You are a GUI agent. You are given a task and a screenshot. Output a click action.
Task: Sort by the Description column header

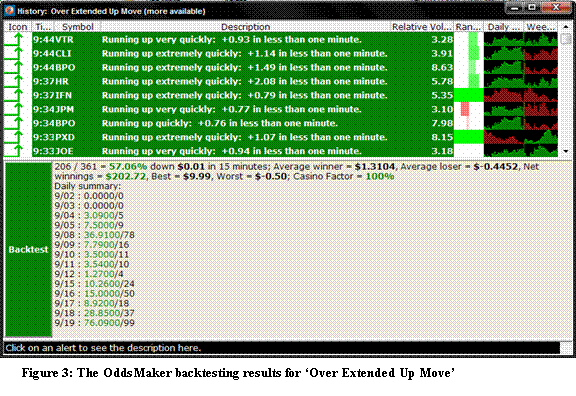click(x=245, y=27)
